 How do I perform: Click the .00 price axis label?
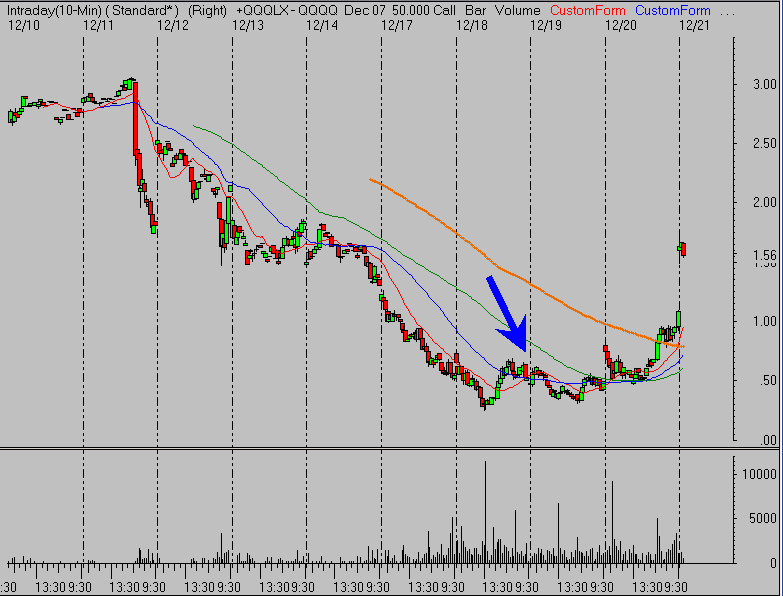(x=768, y=440)
